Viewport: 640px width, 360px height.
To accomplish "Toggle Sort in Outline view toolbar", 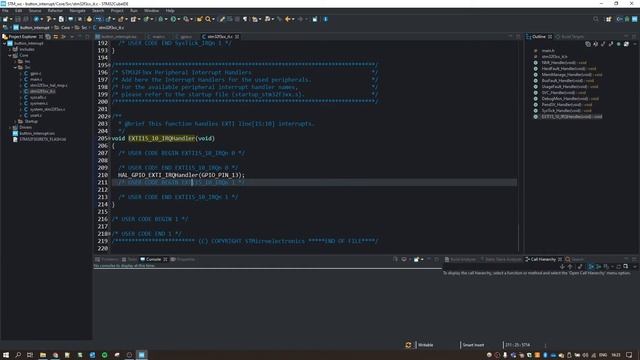I will (596, 44).
